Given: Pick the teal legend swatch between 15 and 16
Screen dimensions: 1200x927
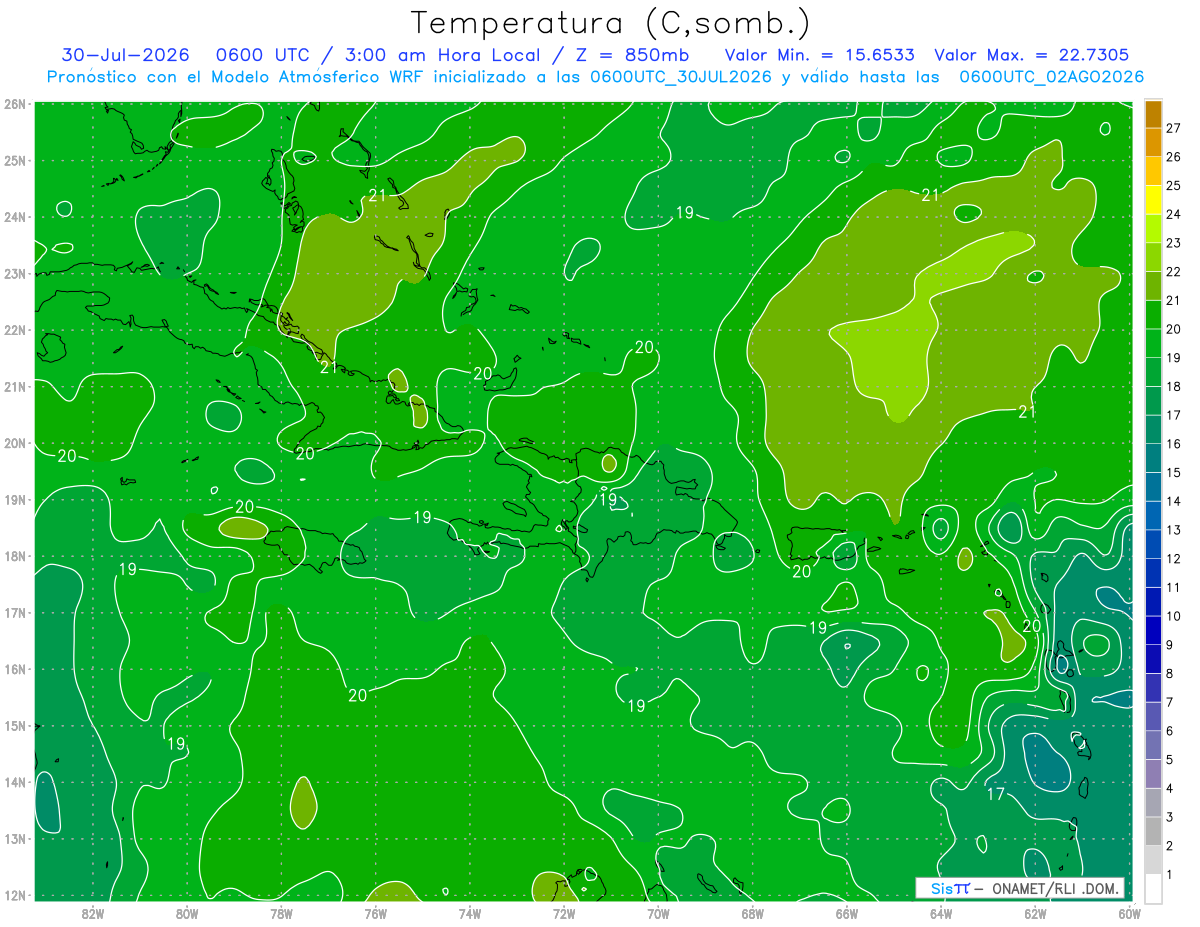Looking at the screenshot, I should [x=1153, y=458].
